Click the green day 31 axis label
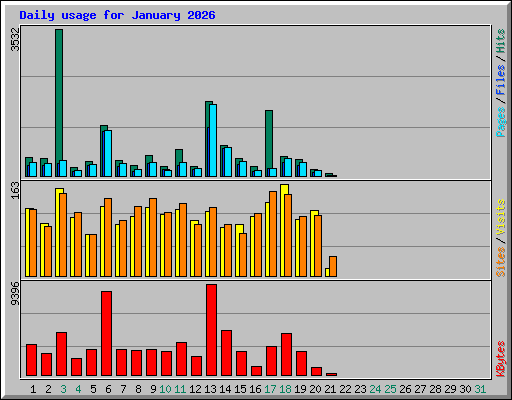 click(480, 389)
